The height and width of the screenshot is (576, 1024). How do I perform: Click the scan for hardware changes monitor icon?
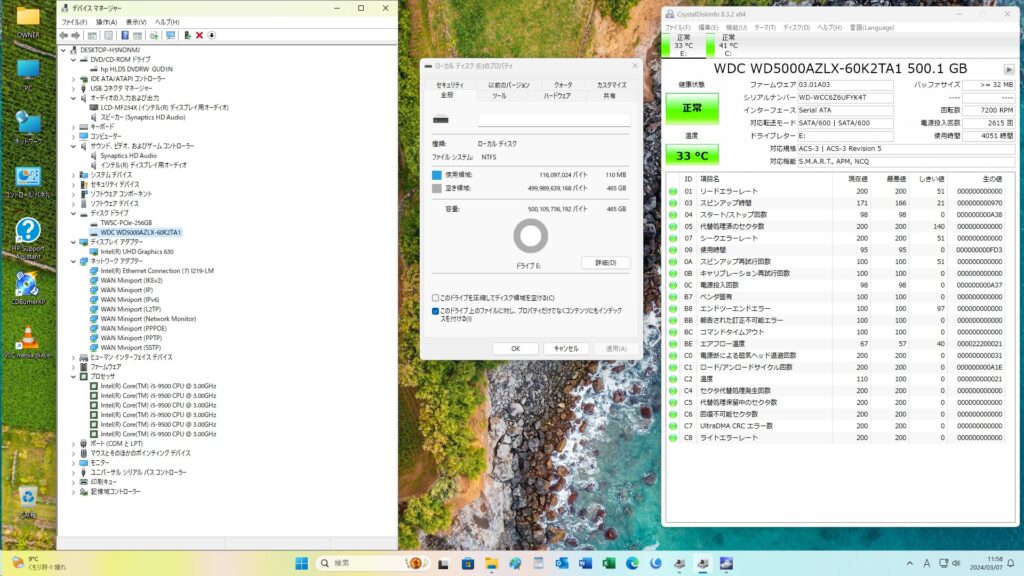(x=171, y=35)
